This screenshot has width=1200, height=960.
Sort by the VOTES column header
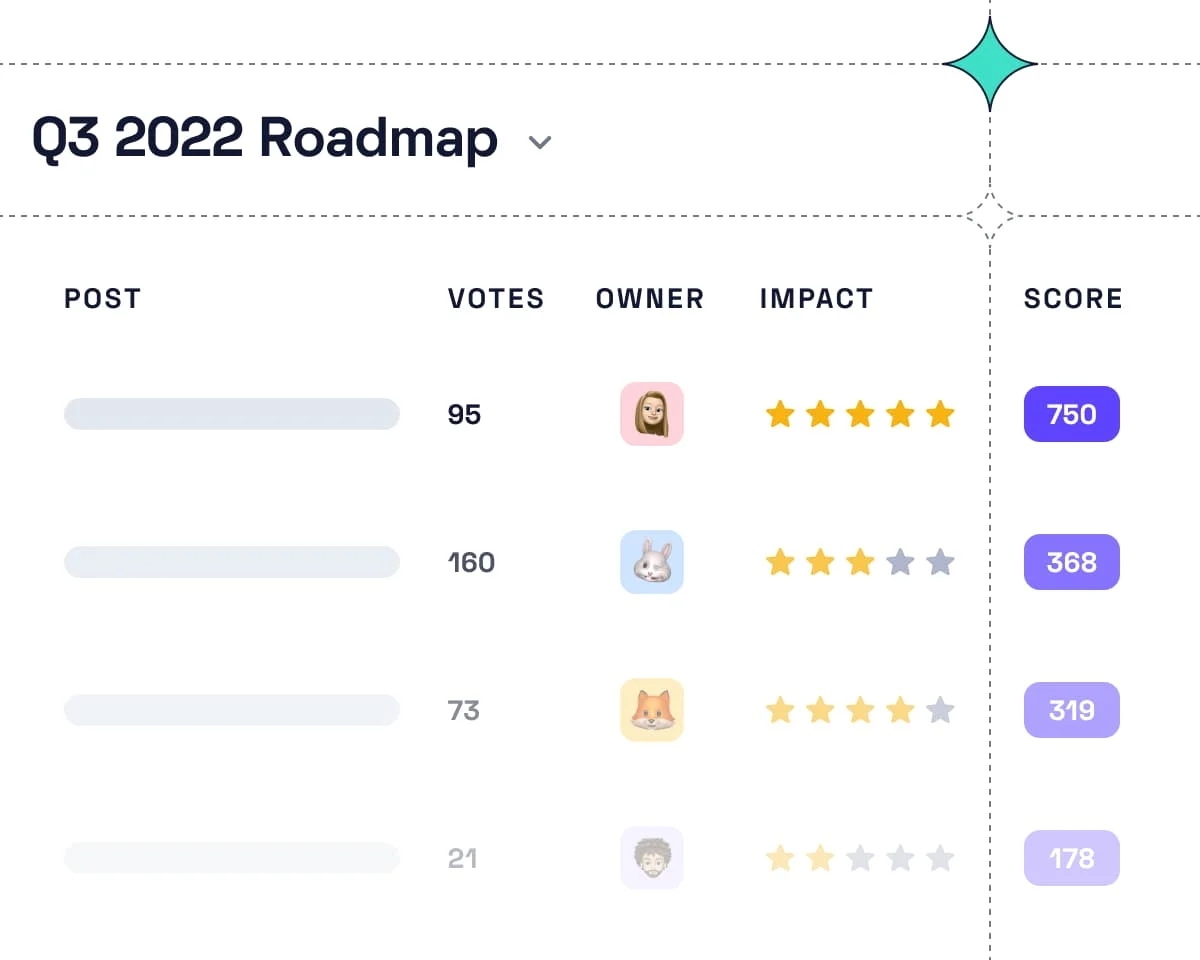click(x=496, y=298)
